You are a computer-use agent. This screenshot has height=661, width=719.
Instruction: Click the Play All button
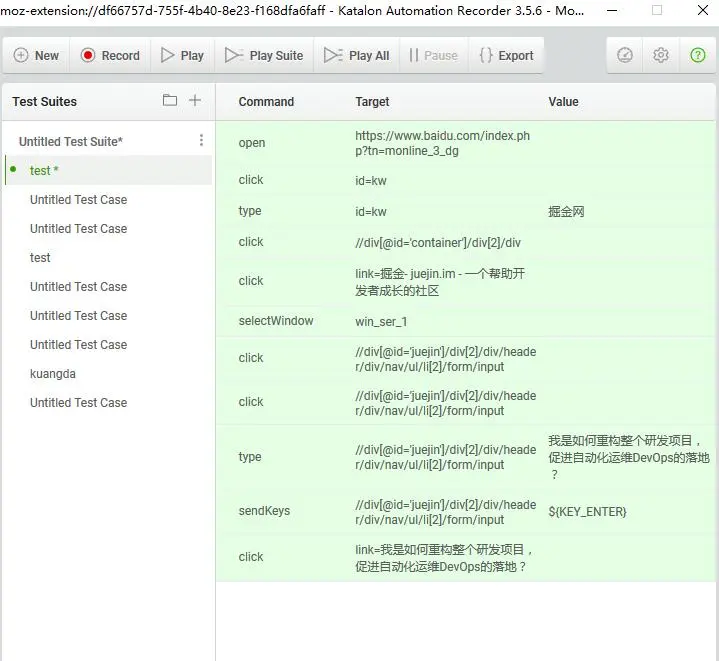click(x=357, y=55)
